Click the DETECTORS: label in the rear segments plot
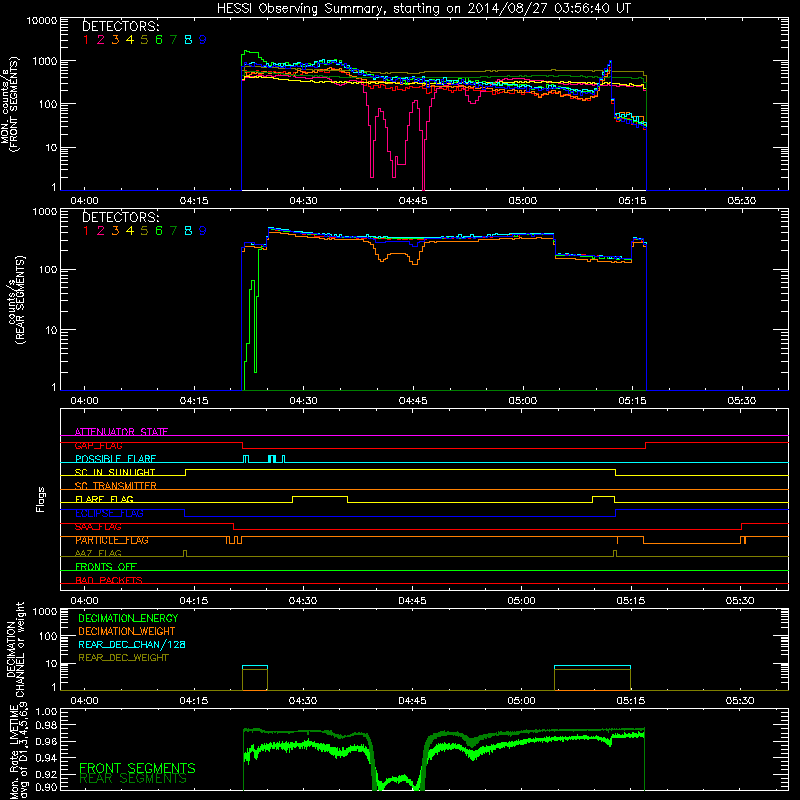Image resolution: width=800 pixels, height=800 pixels. click(x=120, y=217)
